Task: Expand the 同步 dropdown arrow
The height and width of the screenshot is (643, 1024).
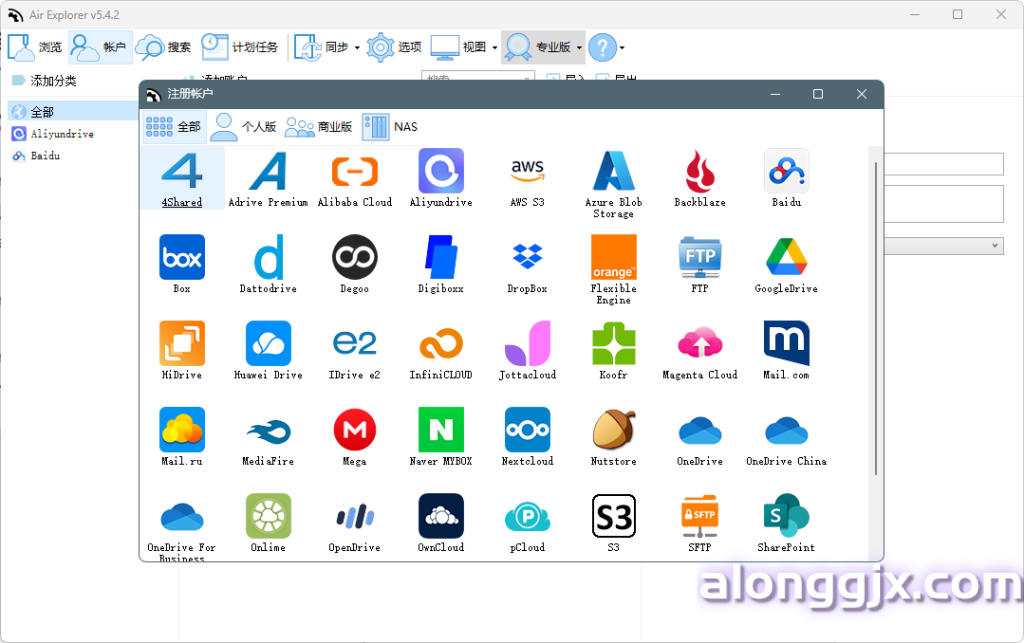Action: 356,48
